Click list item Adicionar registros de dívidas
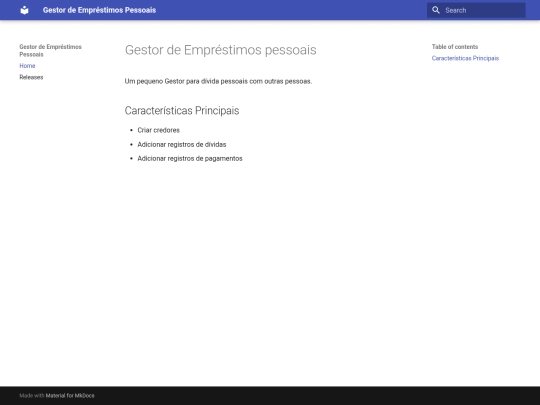Image resolution: width=540 pixels, height=405 pixels. 182,145
